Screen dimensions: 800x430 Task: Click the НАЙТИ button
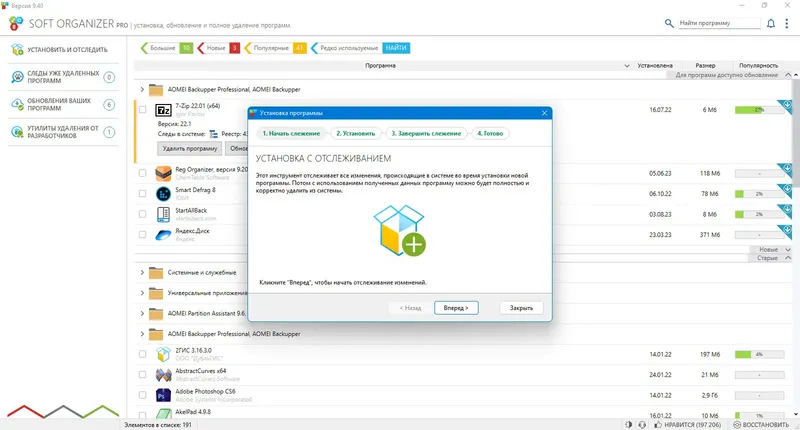396,48
